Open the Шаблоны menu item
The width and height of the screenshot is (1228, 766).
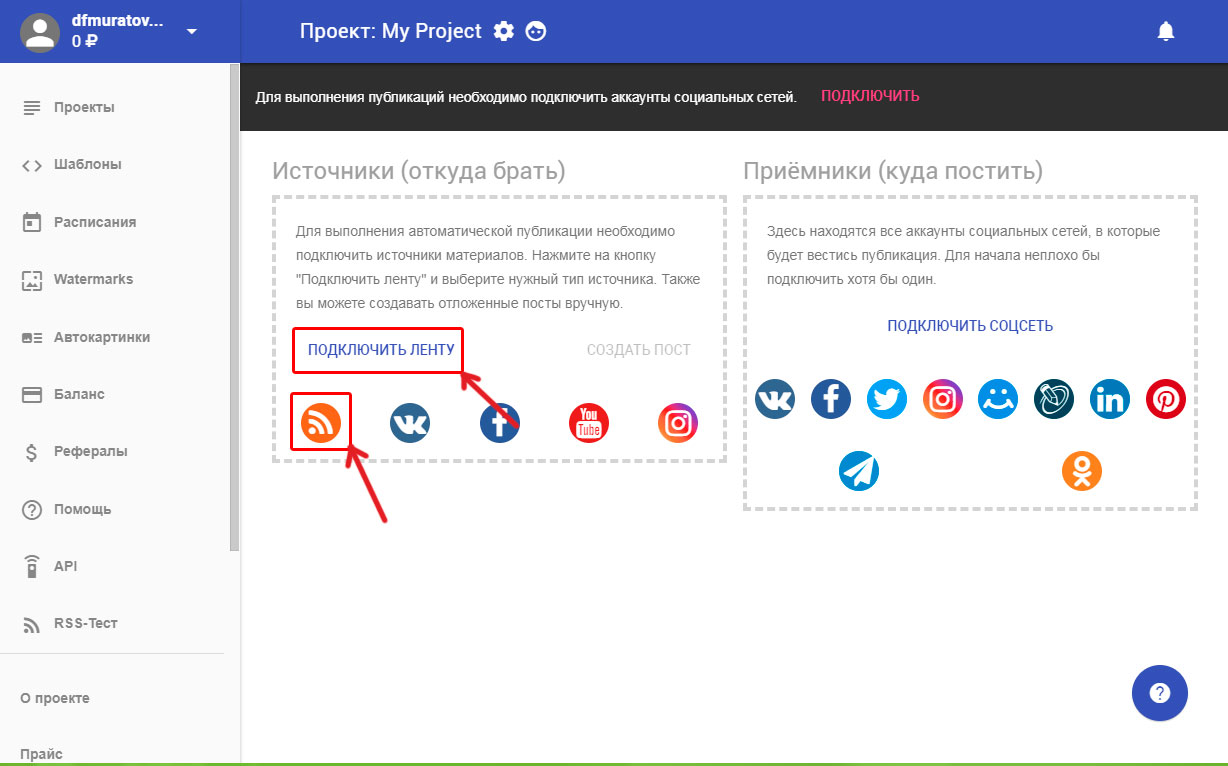[x=87, y=165]
